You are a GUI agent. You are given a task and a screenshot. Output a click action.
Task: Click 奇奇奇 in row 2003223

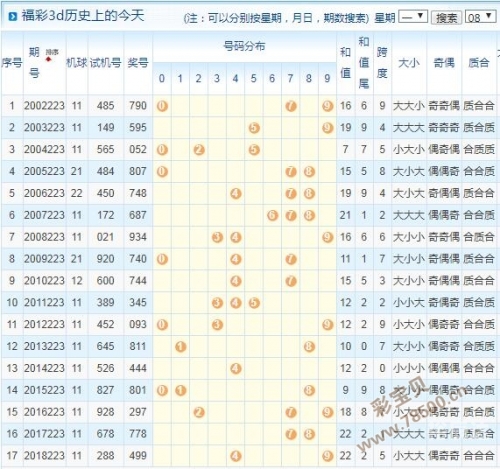444,127
